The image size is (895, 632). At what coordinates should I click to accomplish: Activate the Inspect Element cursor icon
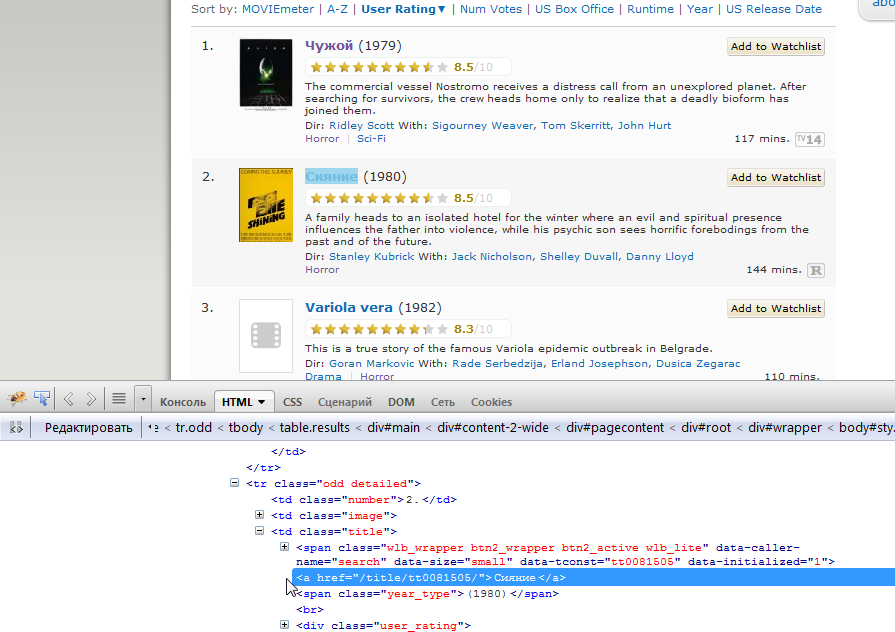coord(41,398)
